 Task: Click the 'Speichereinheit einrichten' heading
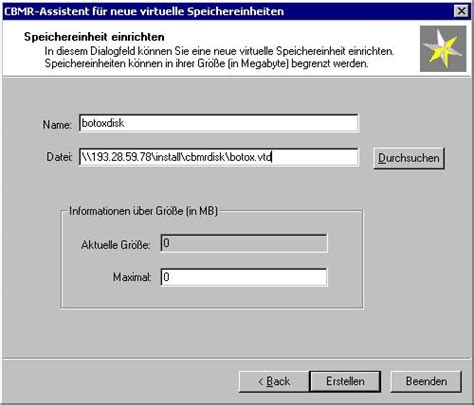[x=94, y=37]
